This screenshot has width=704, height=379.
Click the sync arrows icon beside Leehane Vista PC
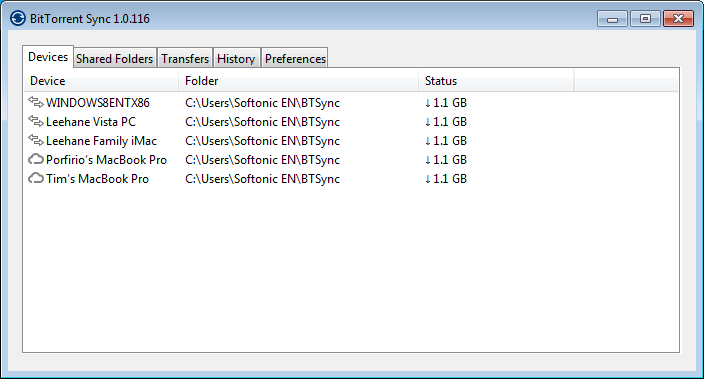point(36,121)
